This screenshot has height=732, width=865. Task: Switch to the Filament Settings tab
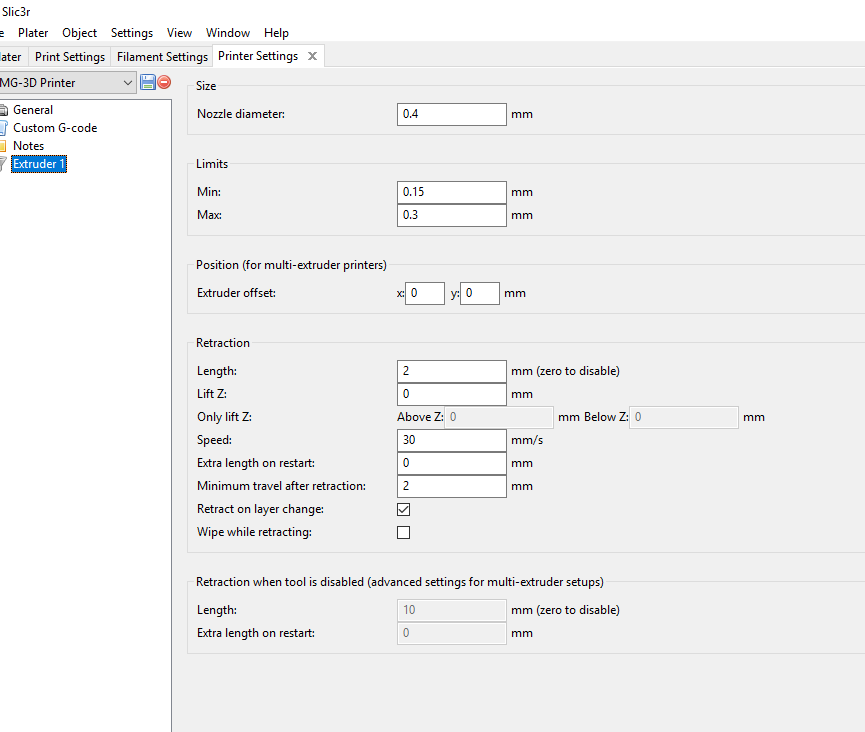[x=162, y=57]
